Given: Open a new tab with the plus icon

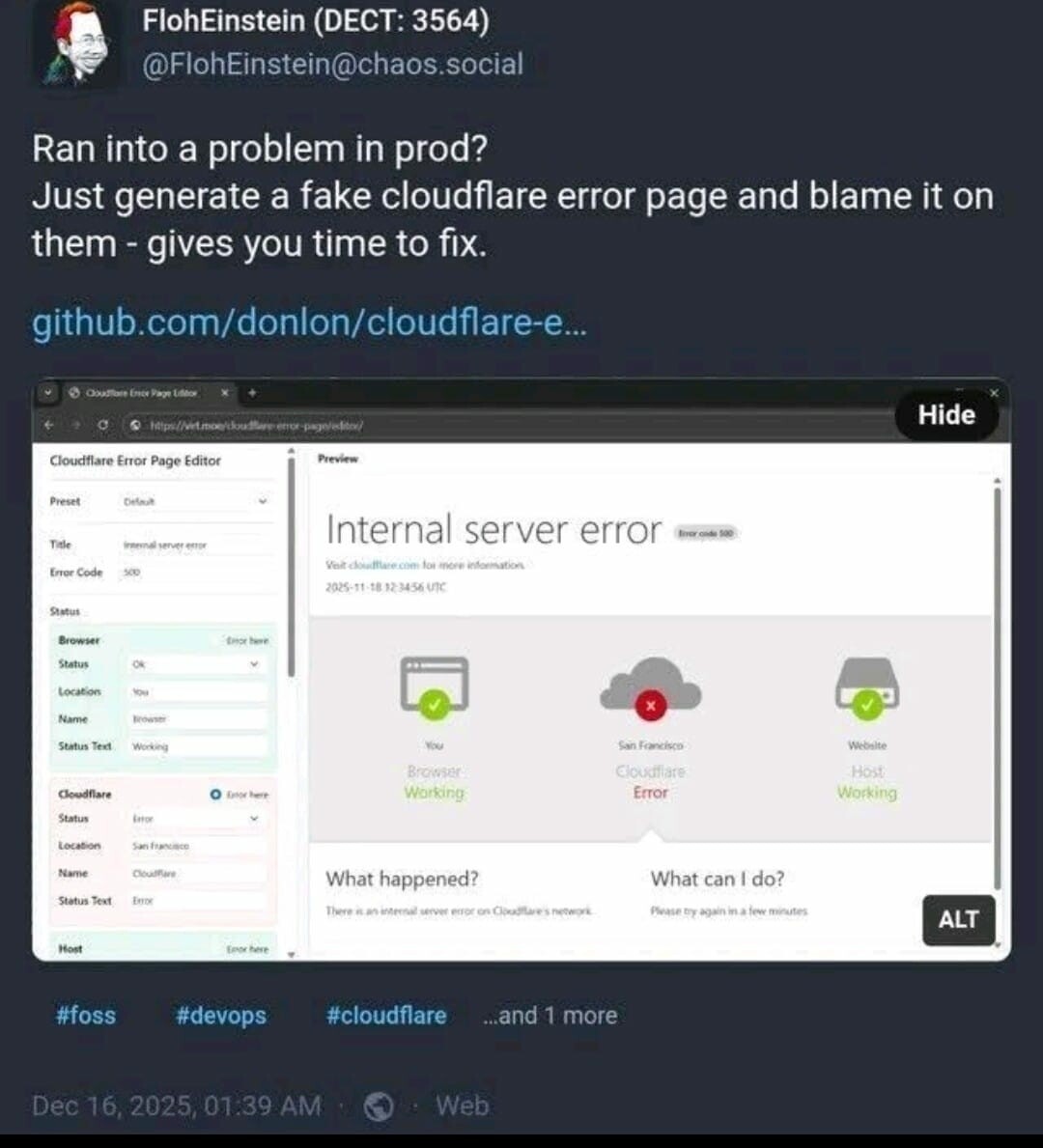Looking at the screenshot, I should 252,393.
